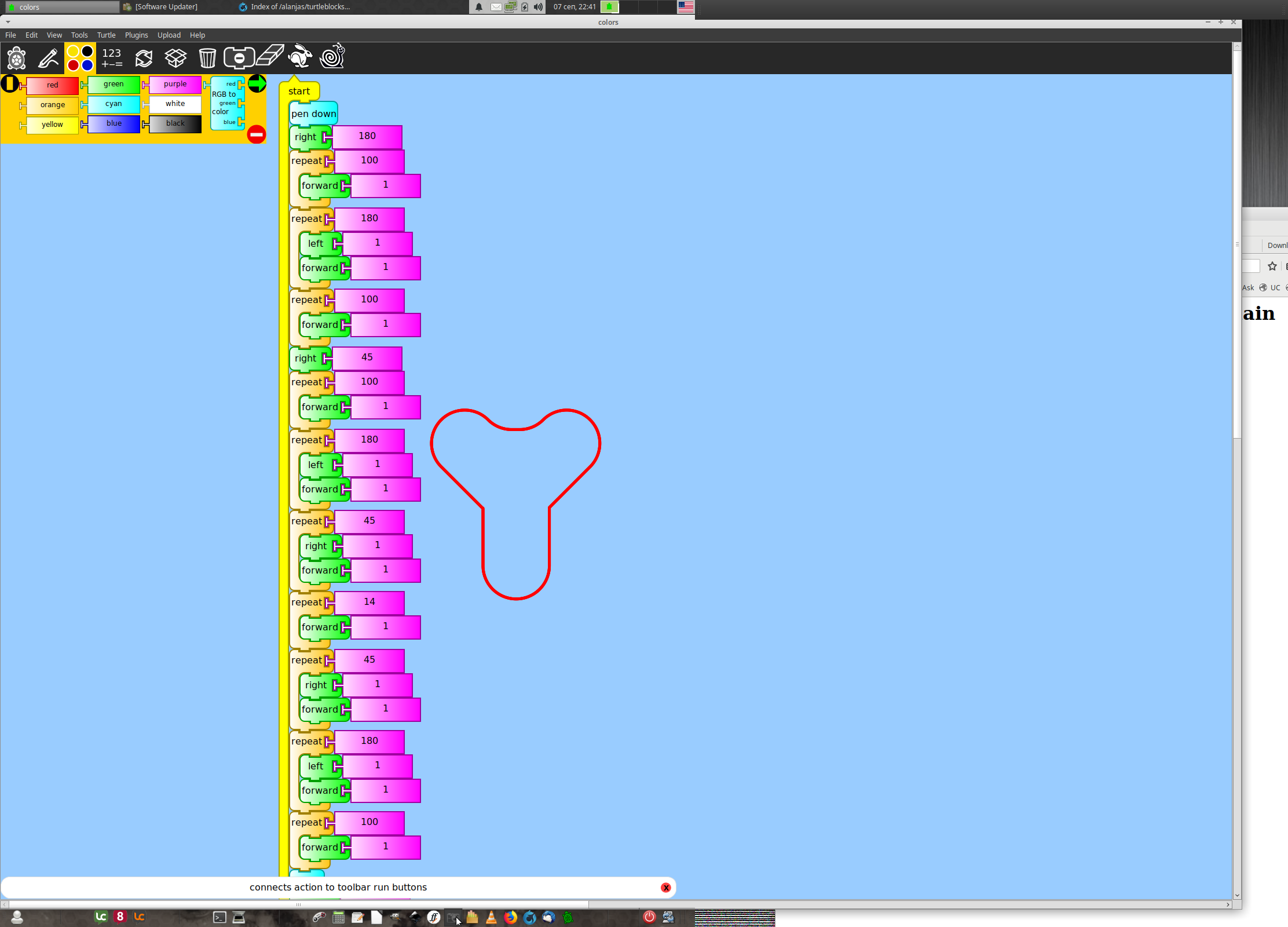
Task: Click the hide blocks icon in toolbar
Action: (239, 58)
